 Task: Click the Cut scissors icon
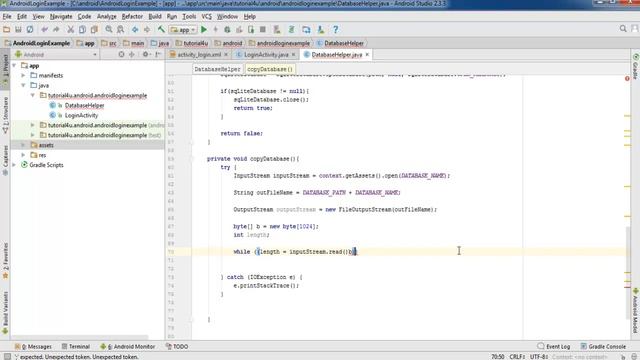tap(71, 29)
